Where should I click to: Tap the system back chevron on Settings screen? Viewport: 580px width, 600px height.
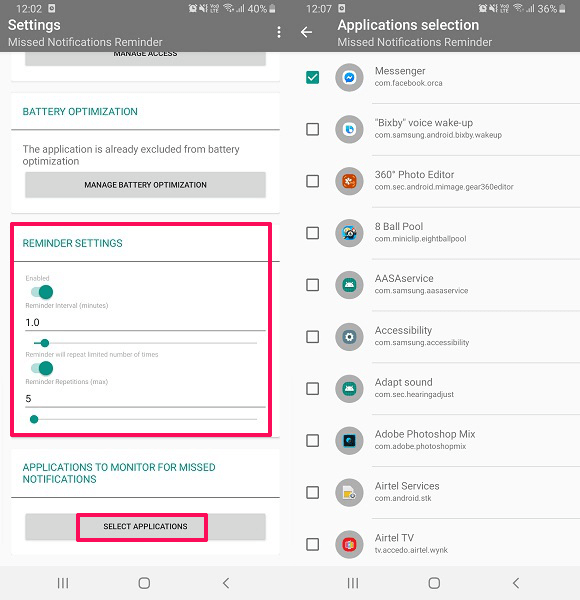226,583
